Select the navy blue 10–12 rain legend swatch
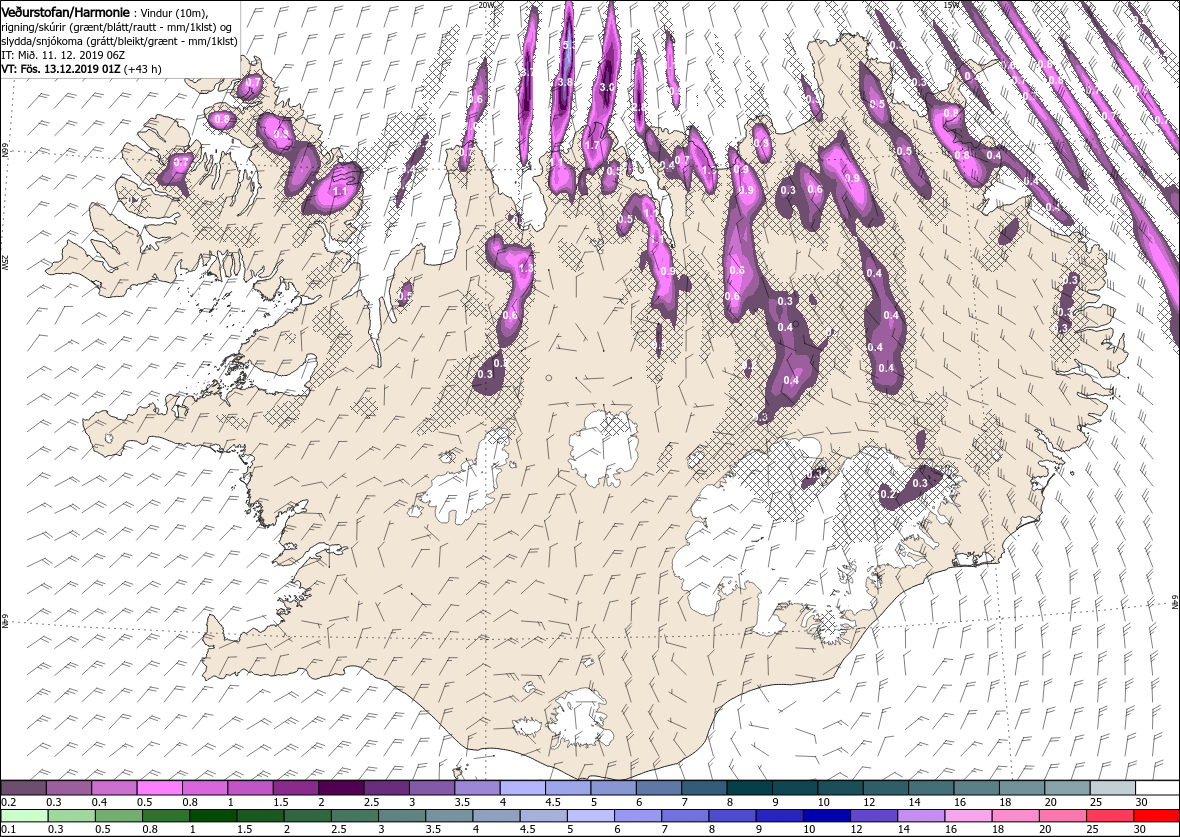1180x837 pixels. 828,816
